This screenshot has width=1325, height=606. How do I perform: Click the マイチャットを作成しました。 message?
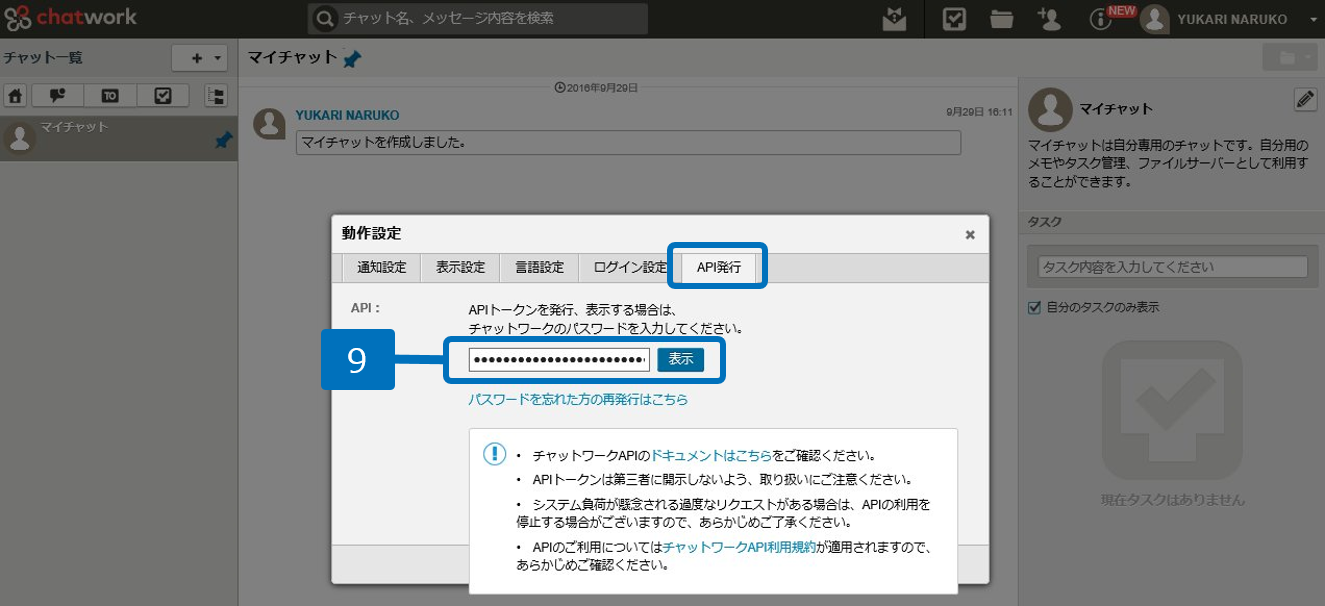(628, 142)
